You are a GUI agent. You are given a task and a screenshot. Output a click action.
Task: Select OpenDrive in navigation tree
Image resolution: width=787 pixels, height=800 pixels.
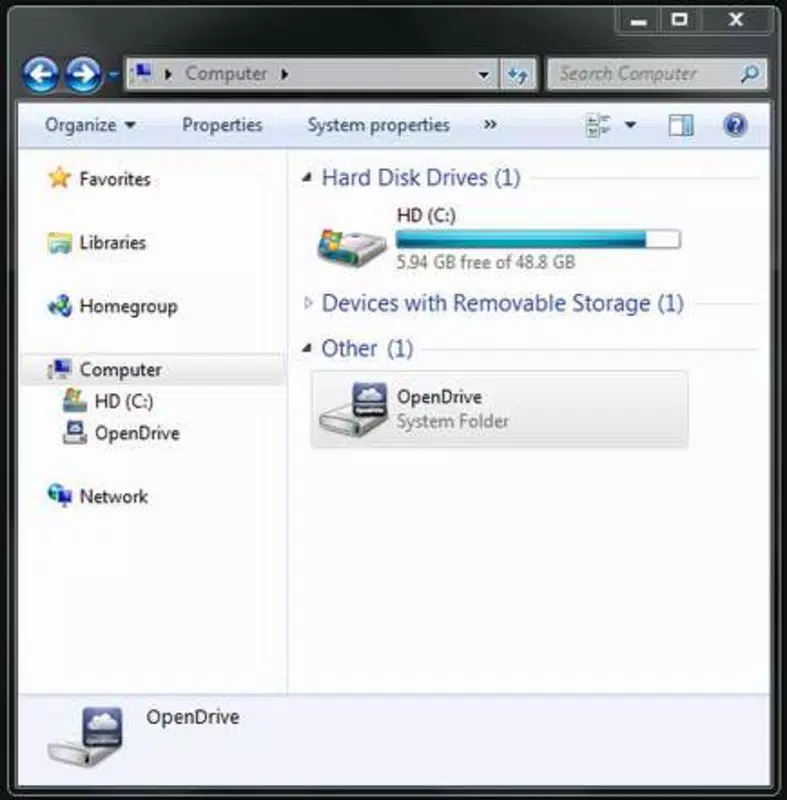pyautogui.click(x=137, y=433)
